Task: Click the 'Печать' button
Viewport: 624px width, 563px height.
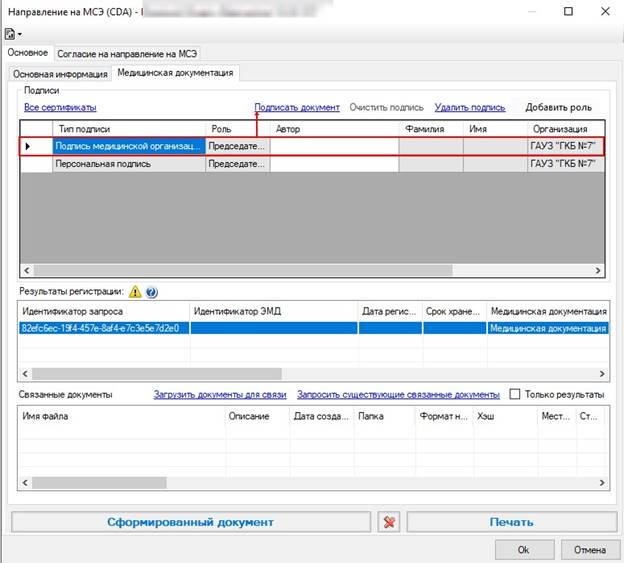Action: tap(511, 522)
